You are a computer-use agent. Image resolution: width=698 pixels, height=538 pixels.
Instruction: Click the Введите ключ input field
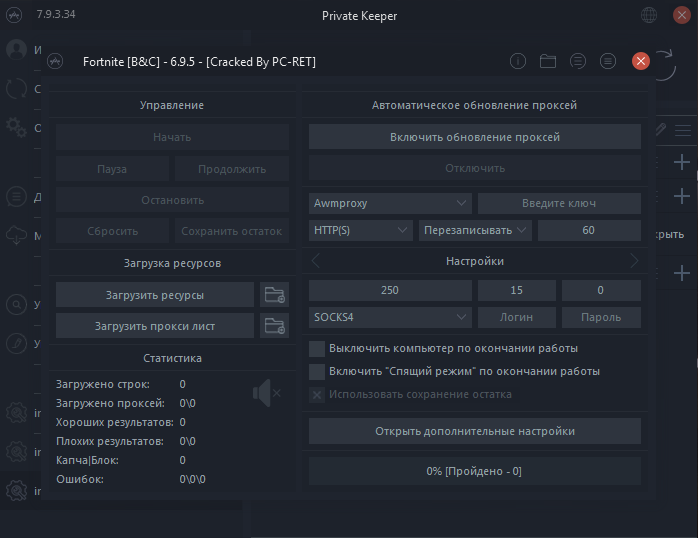click(x=559, y=203)
